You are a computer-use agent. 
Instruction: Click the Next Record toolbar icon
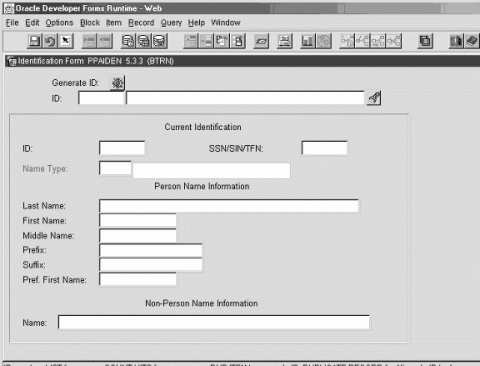click(207, 41)
